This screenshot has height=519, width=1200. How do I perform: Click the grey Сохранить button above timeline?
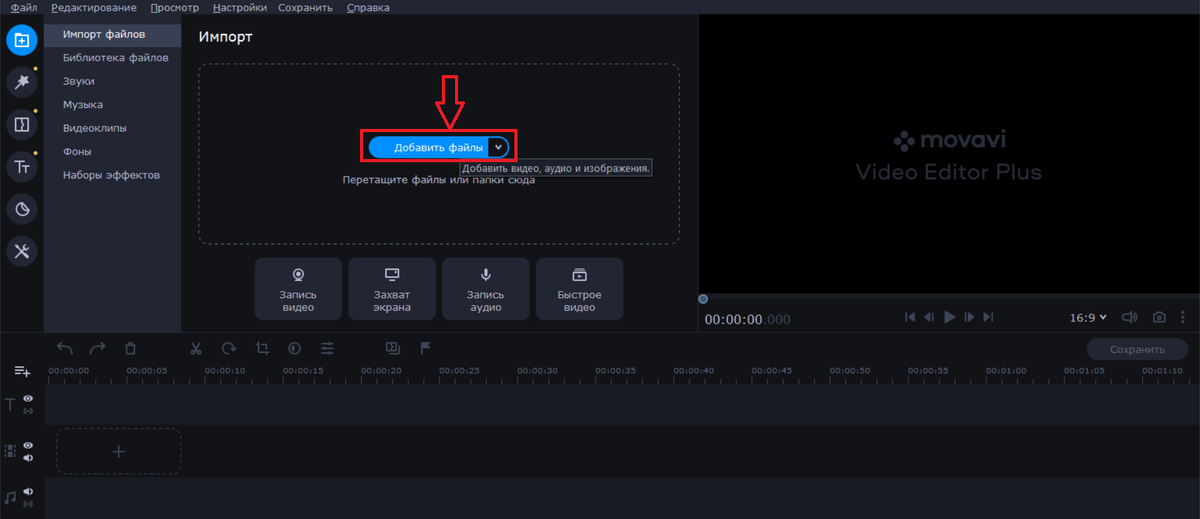point(1137,349)
